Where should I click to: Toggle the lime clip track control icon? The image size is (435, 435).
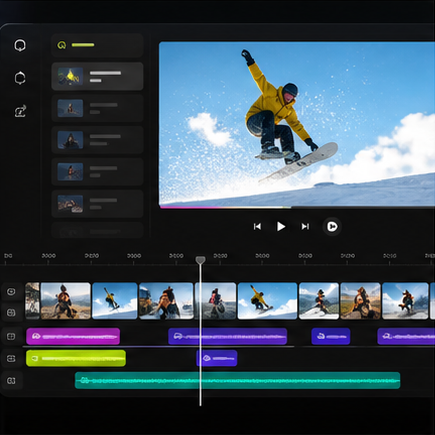point(11,358)
